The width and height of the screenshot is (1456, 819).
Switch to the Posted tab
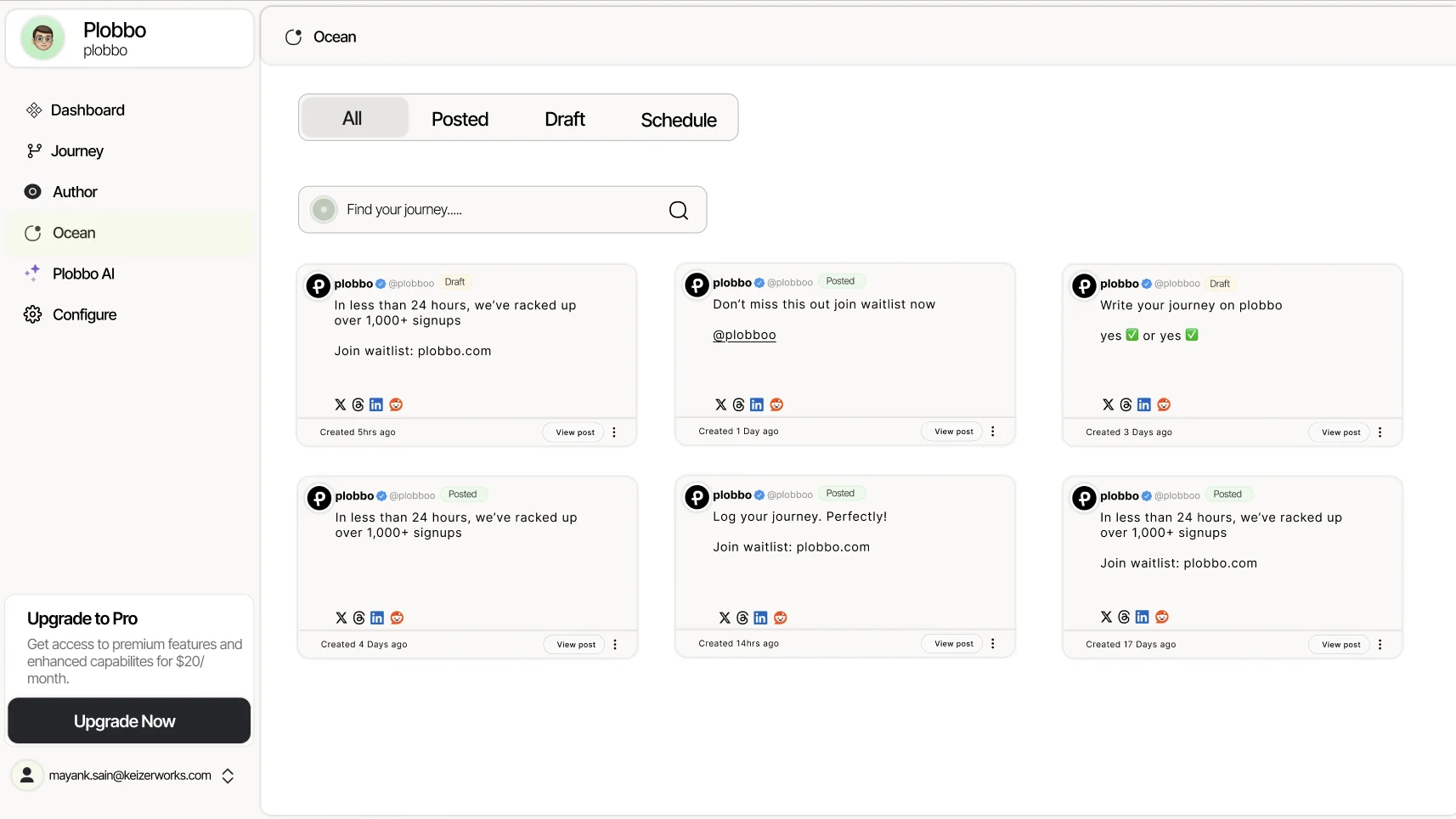(460, 119)
